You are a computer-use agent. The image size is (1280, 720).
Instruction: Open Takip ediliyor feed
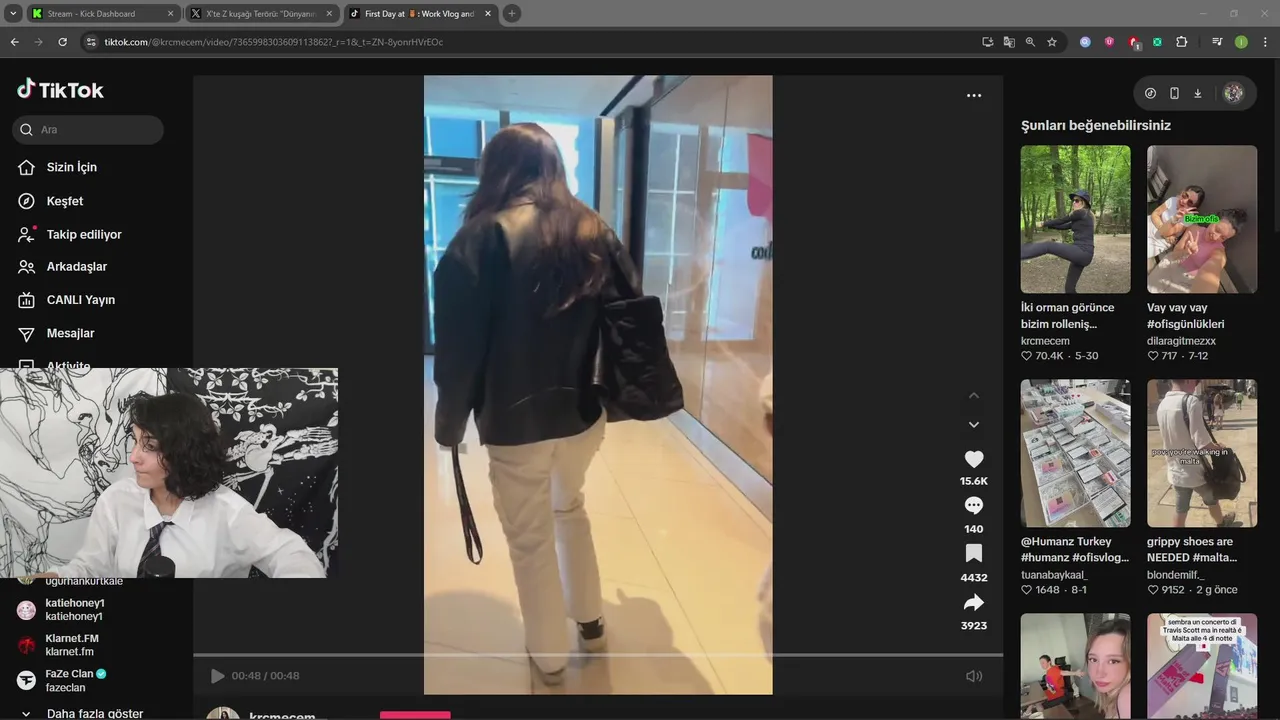[84, 234]
